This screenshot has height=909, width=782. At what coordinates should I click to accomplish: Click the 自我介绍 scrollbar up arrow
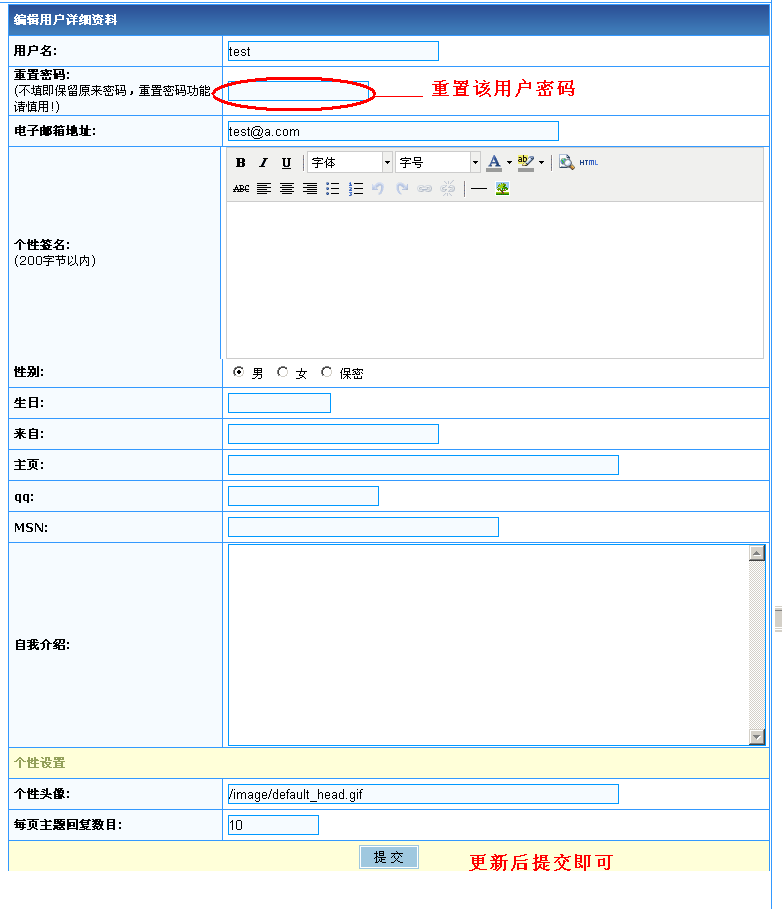756,553
